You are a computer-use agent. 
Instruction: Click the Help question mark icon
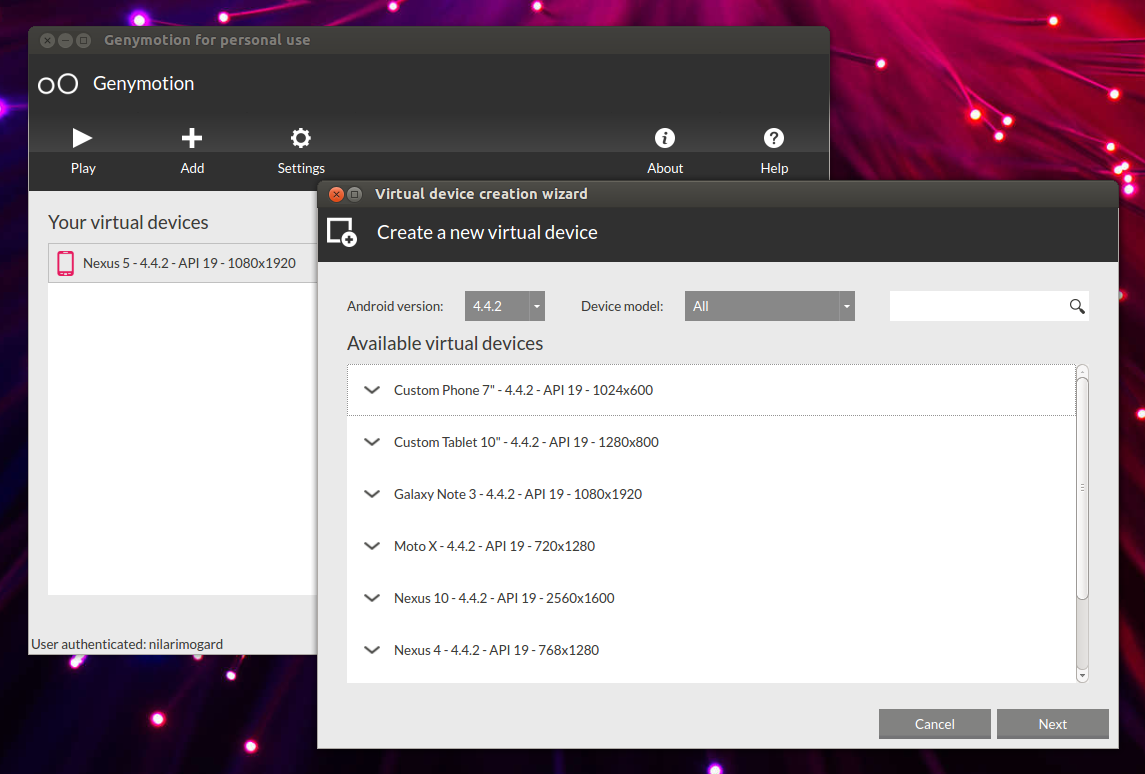(x=774, y=138)
